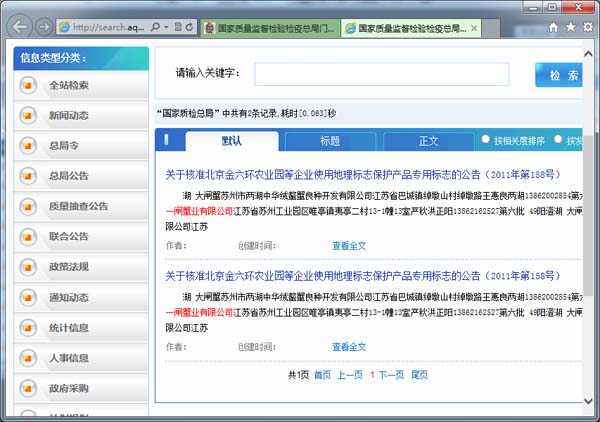The width and height of the screenshot is (600, 422).
Task: Open the browser home icon
Action: click(553, 27)
